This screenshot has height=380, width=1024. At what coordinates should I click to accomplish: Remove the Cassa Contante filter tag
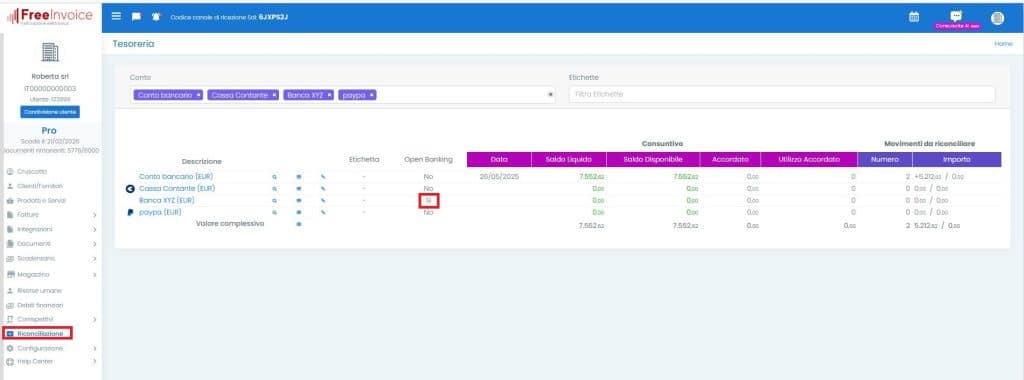(x=274, y=95)
